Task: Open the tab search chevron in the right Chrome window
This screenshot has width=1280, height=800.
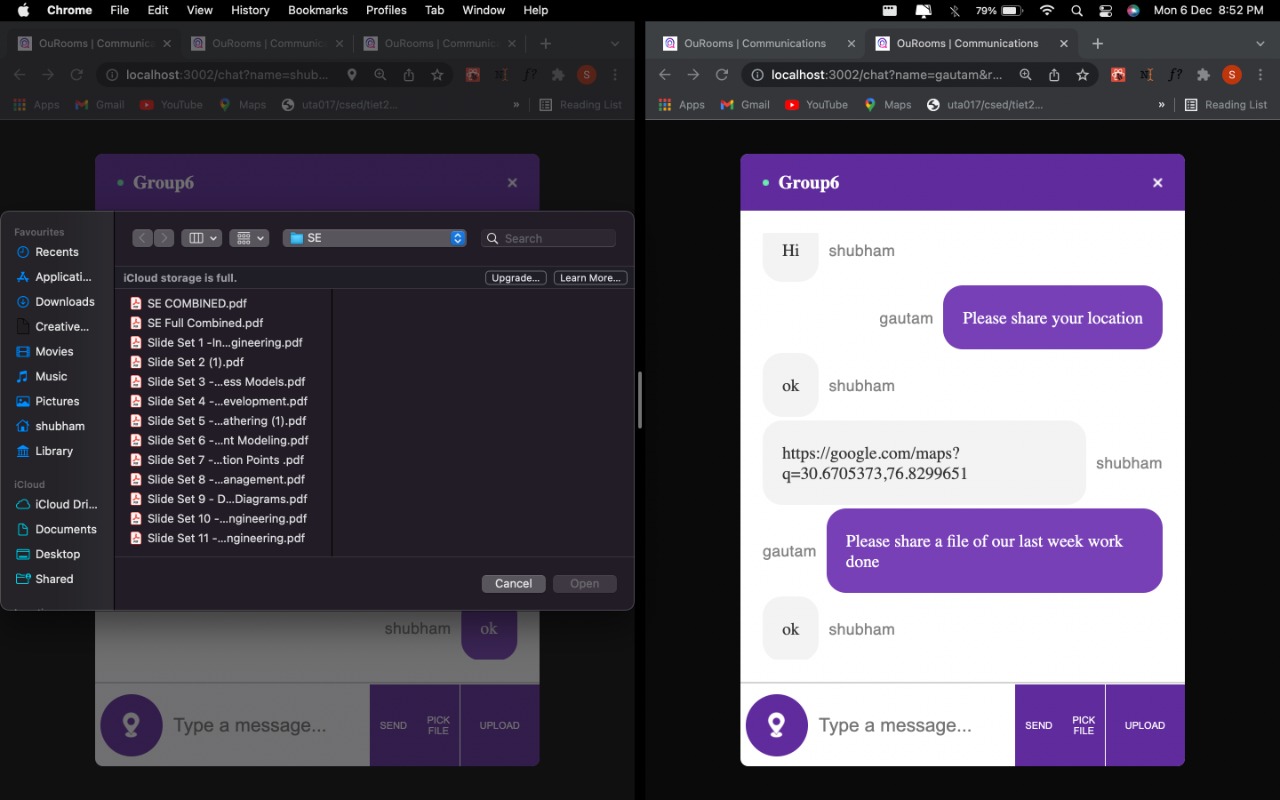Action: pos(1260,43)
